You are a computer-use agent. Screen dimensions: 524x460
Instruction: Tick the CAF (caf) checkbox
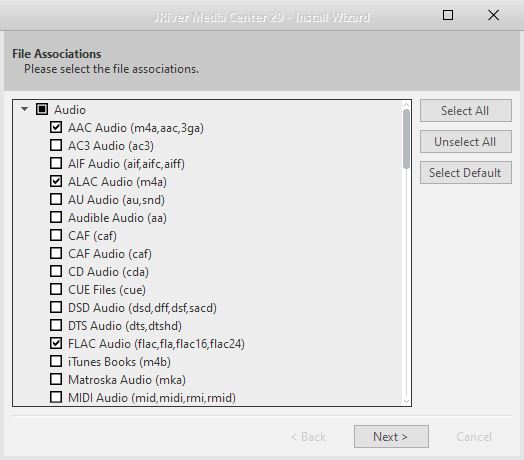[x=56, y=235]
